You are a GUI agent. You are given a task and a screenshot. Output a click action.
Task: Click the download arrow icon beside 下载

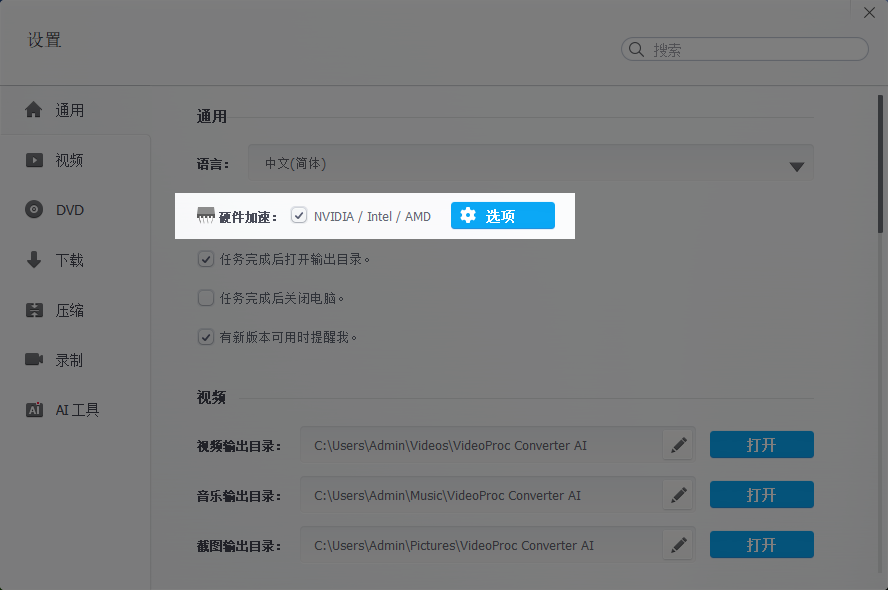click(34, 259)
